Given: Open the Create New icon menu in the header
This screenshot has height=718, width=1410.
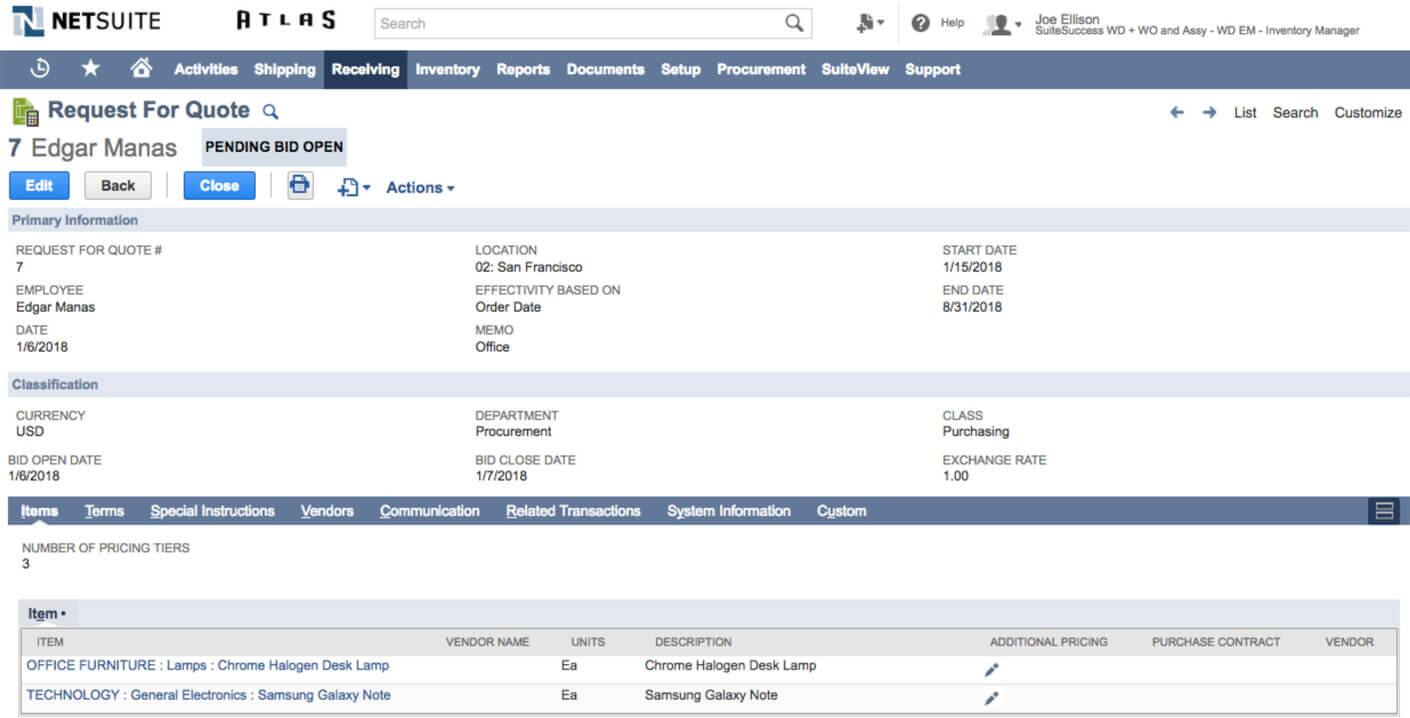Looking at the screenshot, I should pos(870,23).
